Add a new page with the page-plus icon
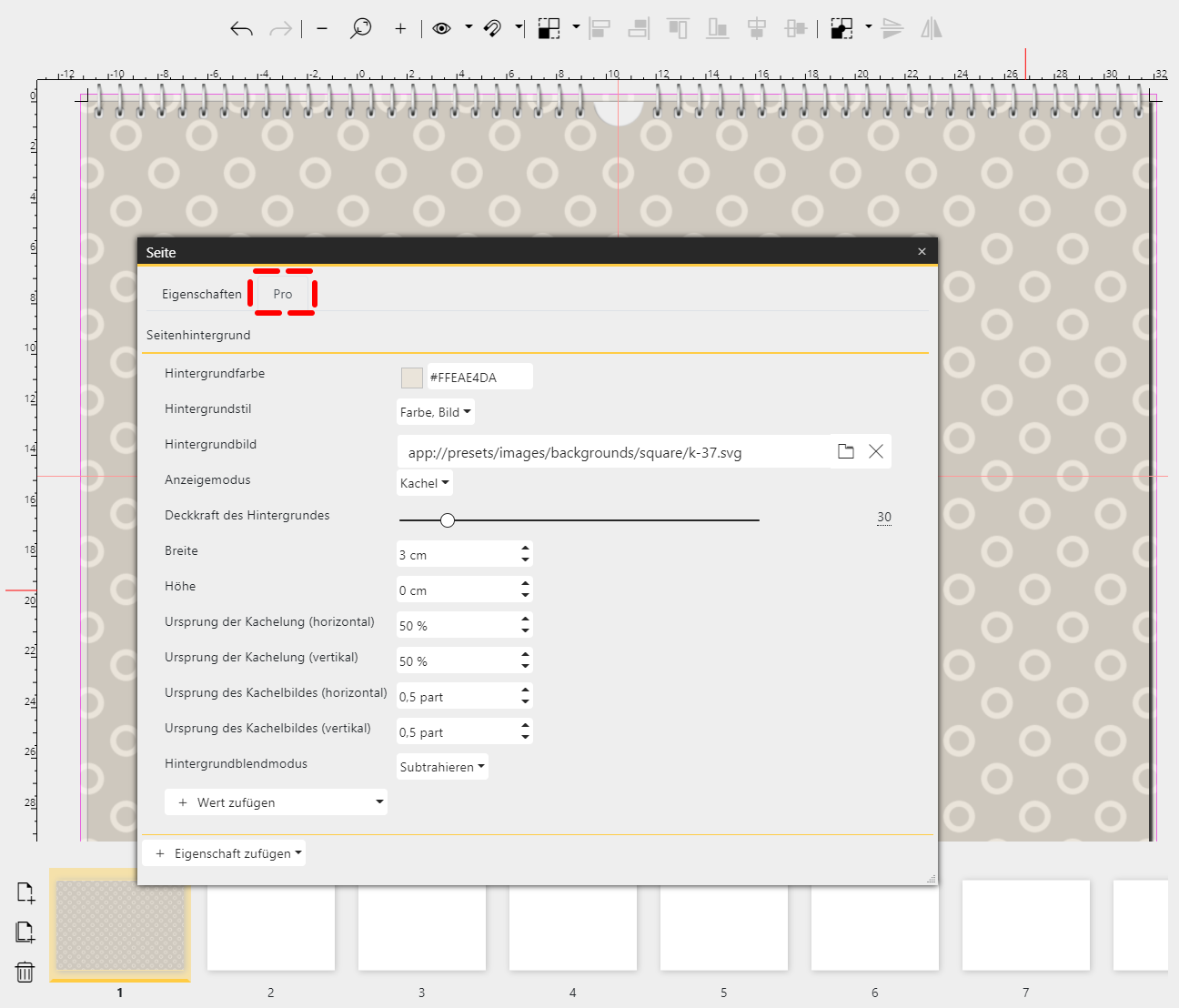 tap(25, 892)
